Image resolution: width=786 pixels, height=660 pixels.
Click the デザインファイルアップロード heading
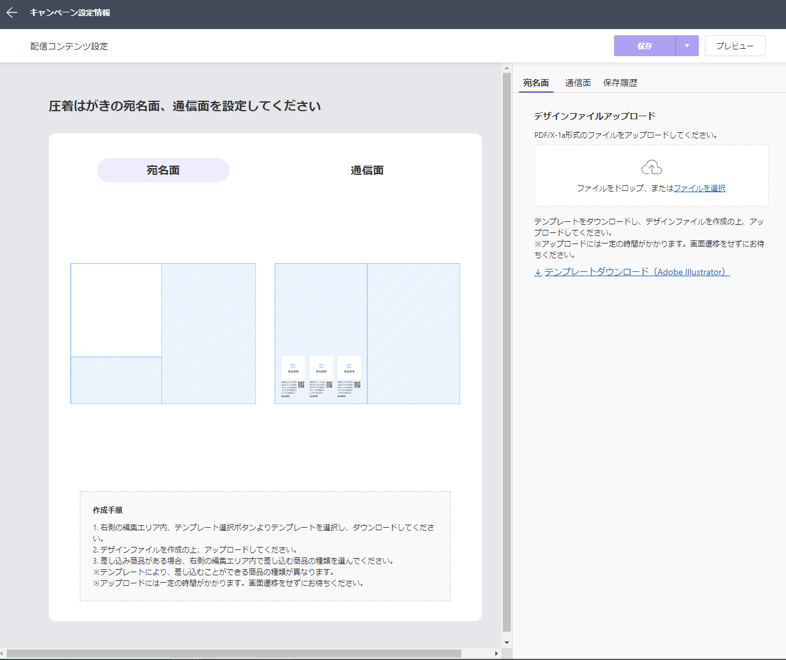tap(595, 116)
